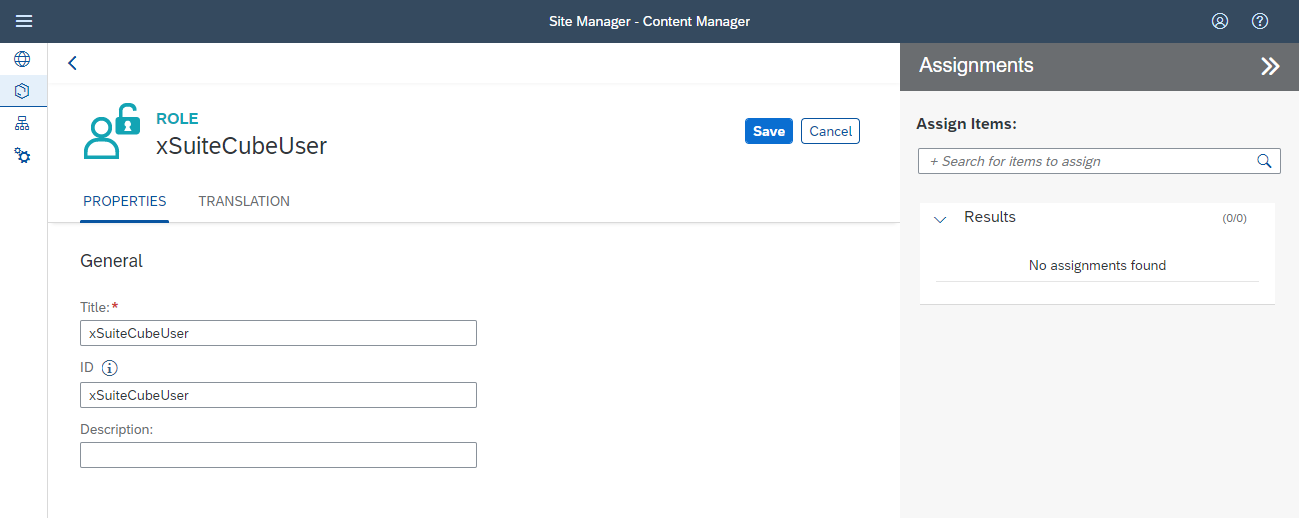This screenshot has width=1299, height=518.
Task: Open Site Directory globe icon in sidebar
Action: pos(22,59)
